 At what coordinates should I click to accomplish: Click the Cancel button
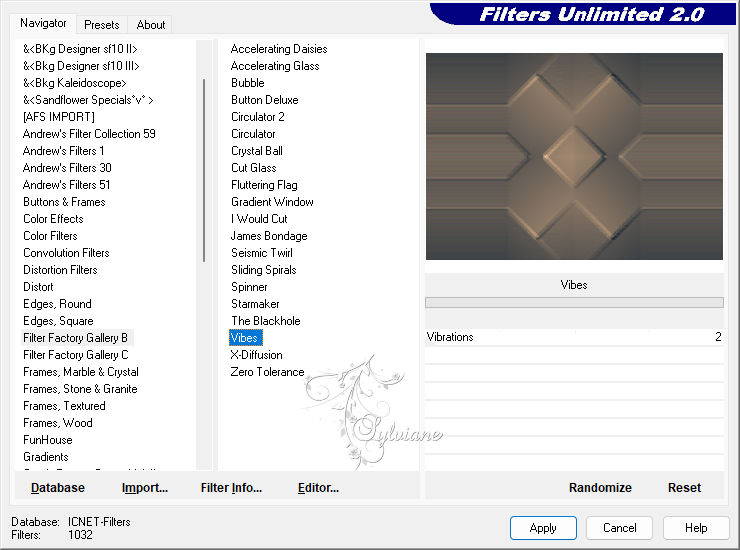pyautogui.click(x=619, y=527)
